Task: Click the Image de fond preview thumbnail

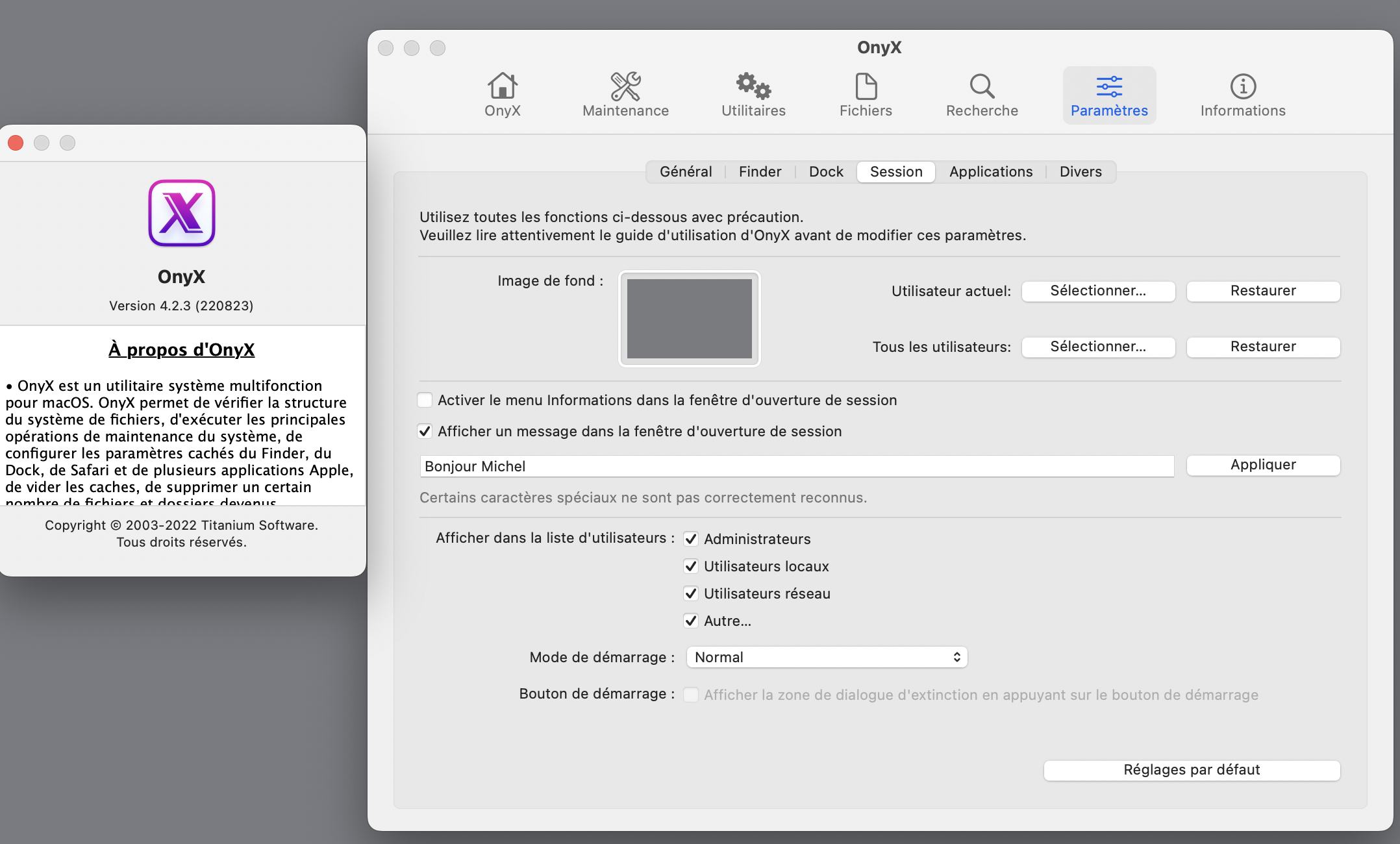Action: [689, 319]
